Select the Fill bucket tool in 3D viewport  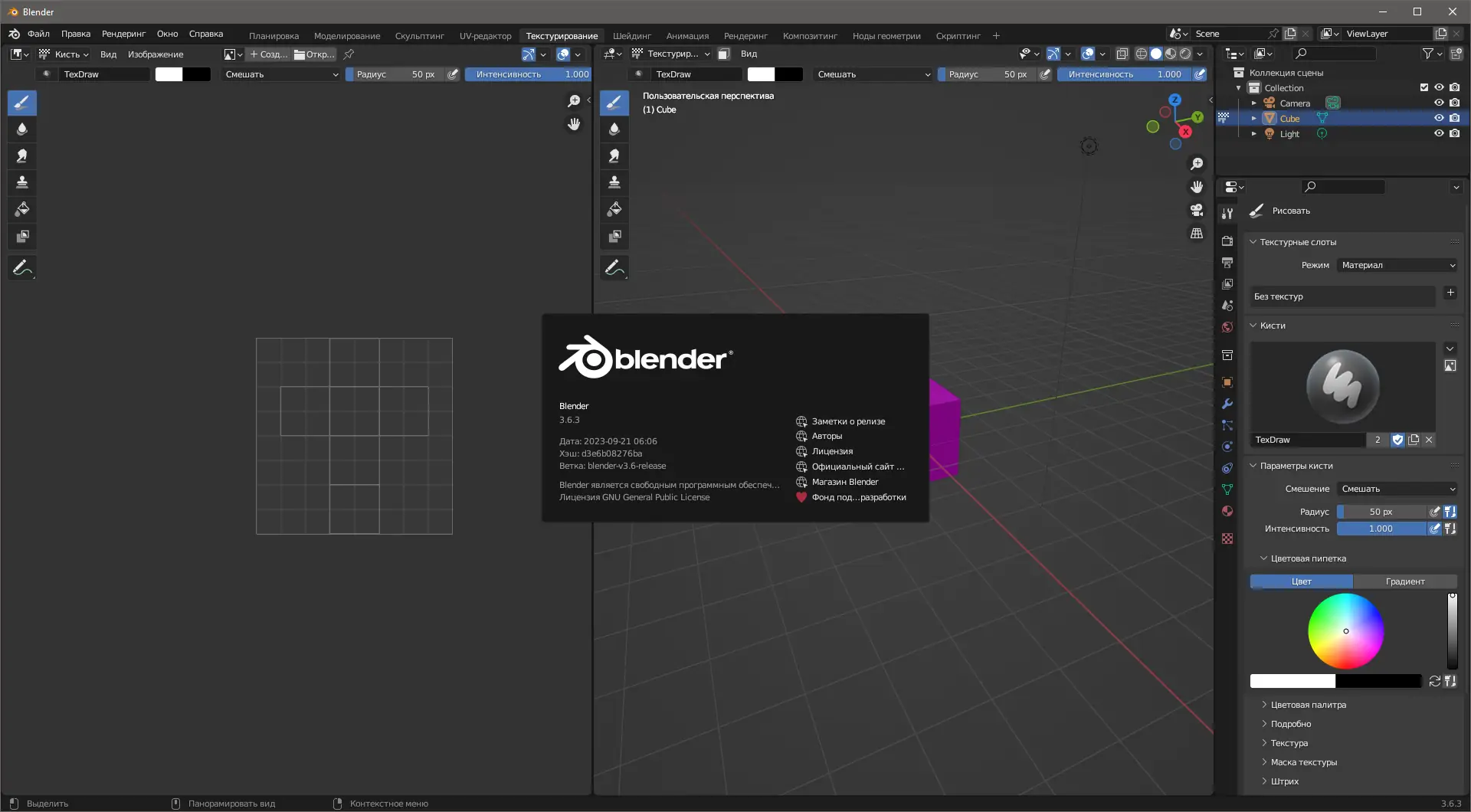(x=614, y=209)
